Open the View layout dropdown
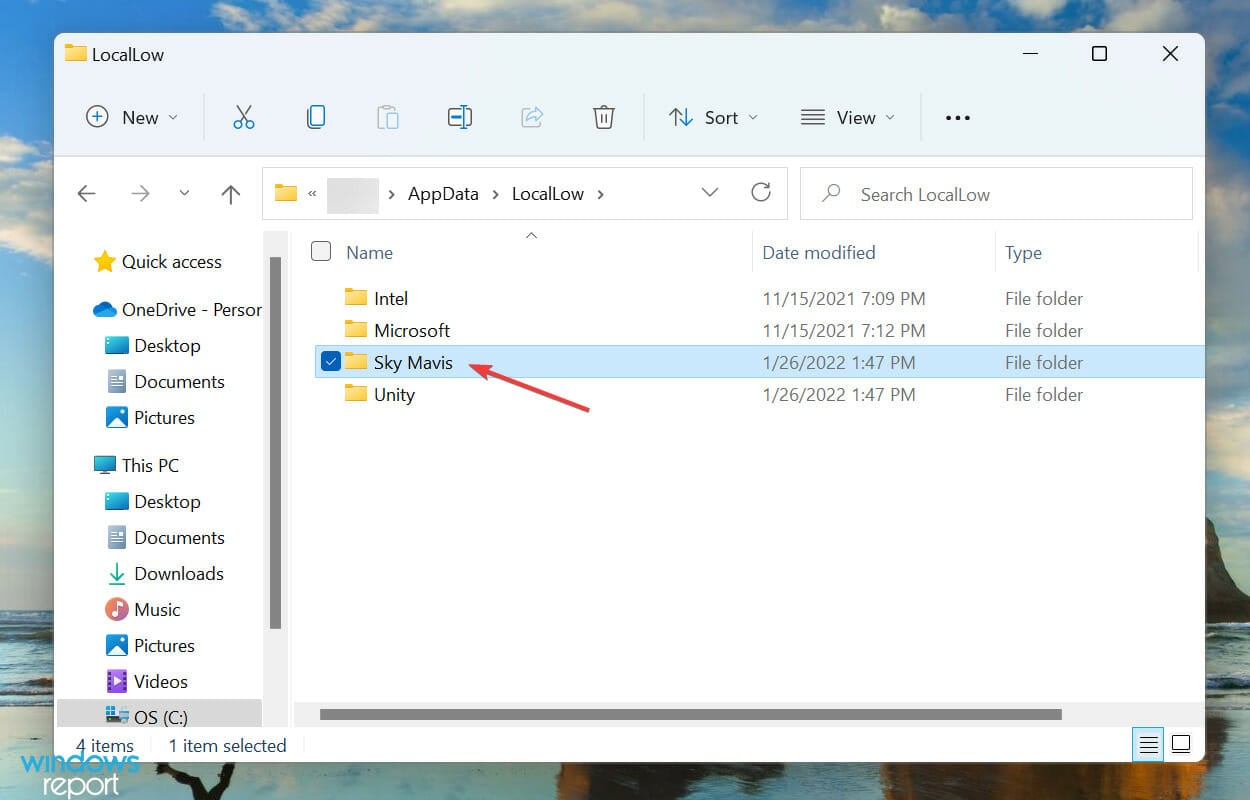Viewport: 1250px width, 800px height. [848, 117]
